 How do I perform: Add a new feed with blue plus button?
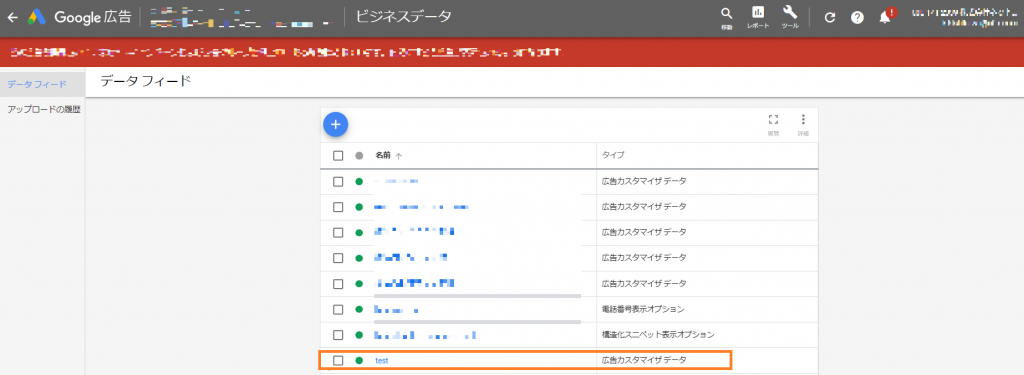335,124
